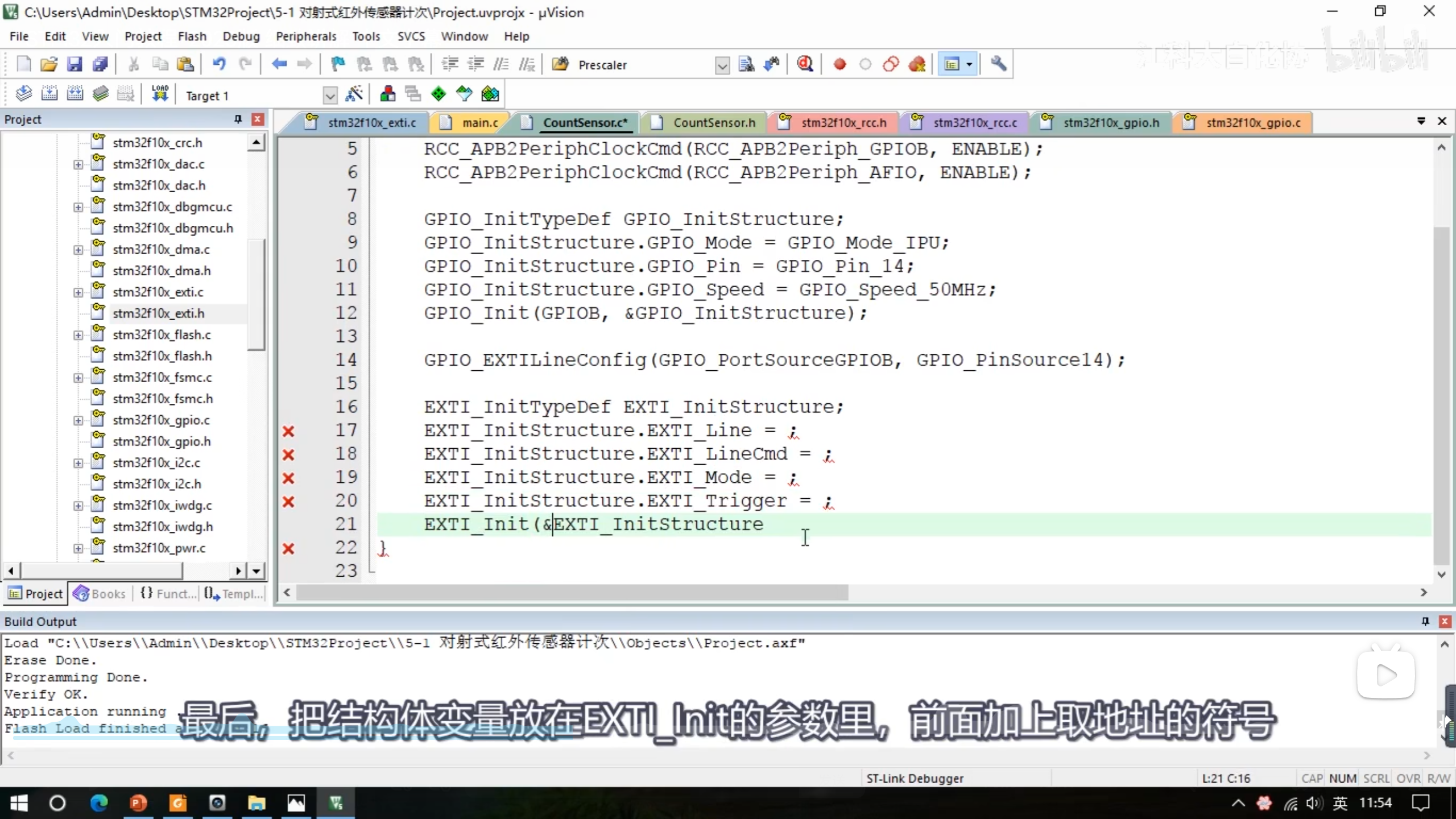Viewport: 1456px width, 819px height.
Task: Open the Target 1 dropdown
Action: 330,95
